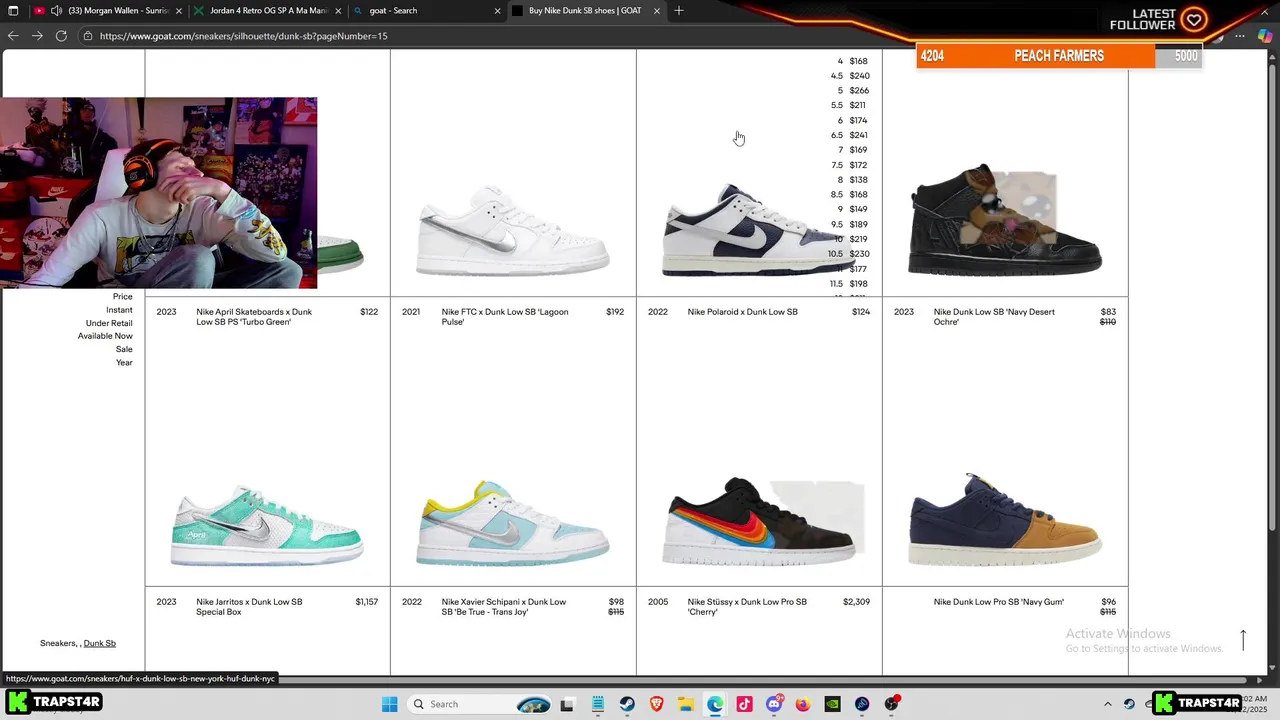Click the navy and tan Dunk image

click(x=1004, y=519)
